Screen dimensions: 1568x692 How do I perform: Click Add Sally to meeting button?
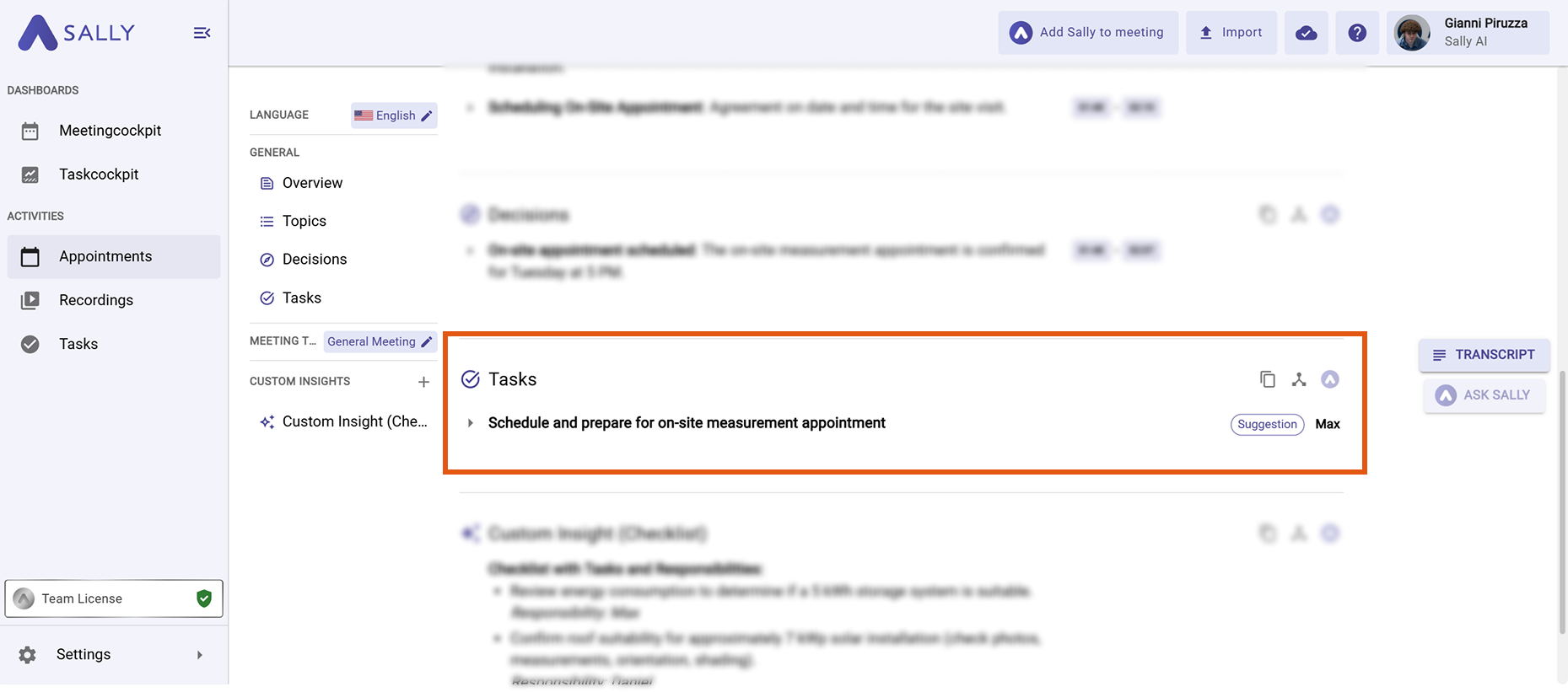(1088, 33)
